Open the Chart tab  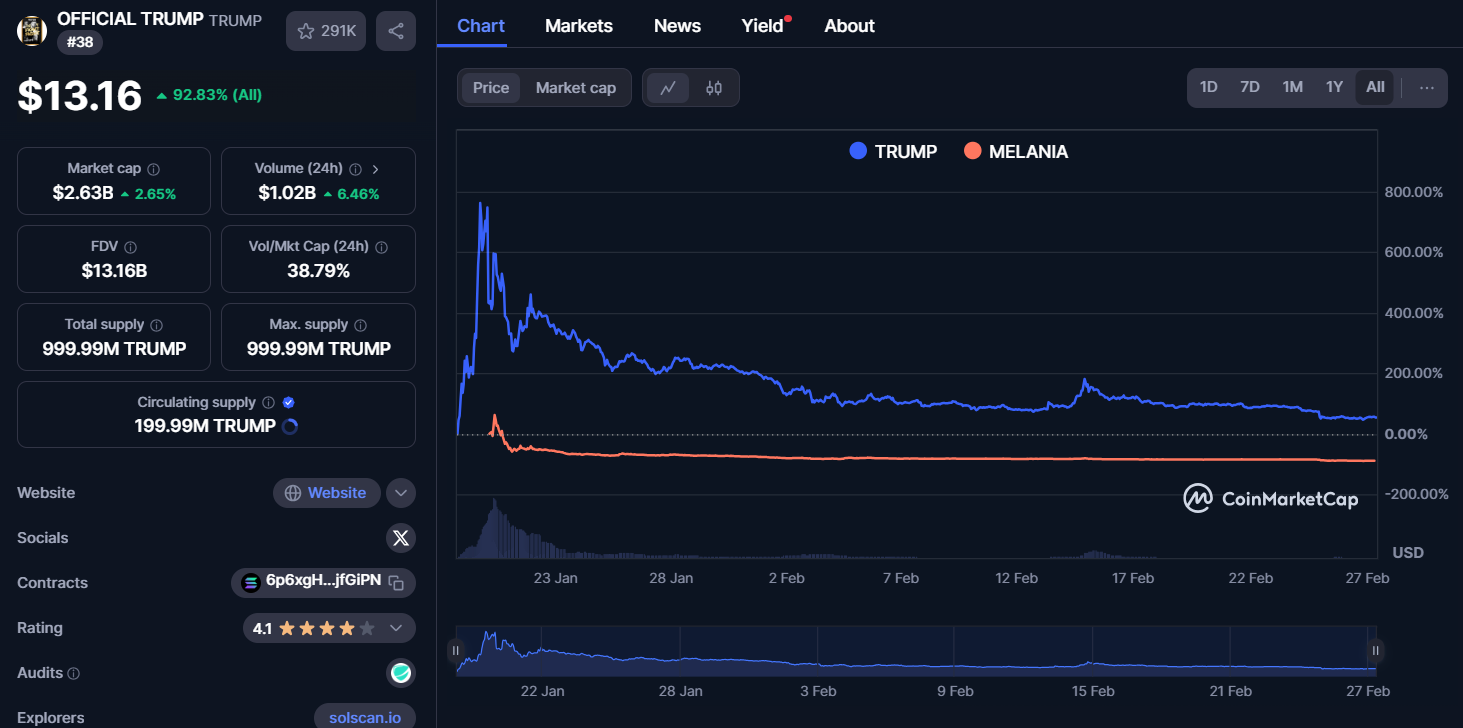(481, 26)
